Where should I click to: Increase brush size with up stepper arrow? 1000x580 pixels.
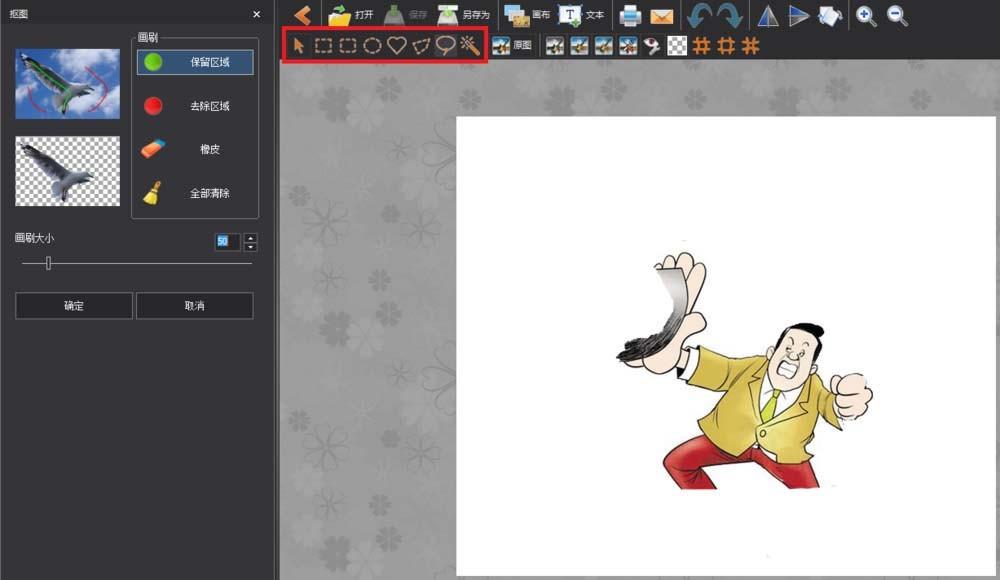coord(250,237)
